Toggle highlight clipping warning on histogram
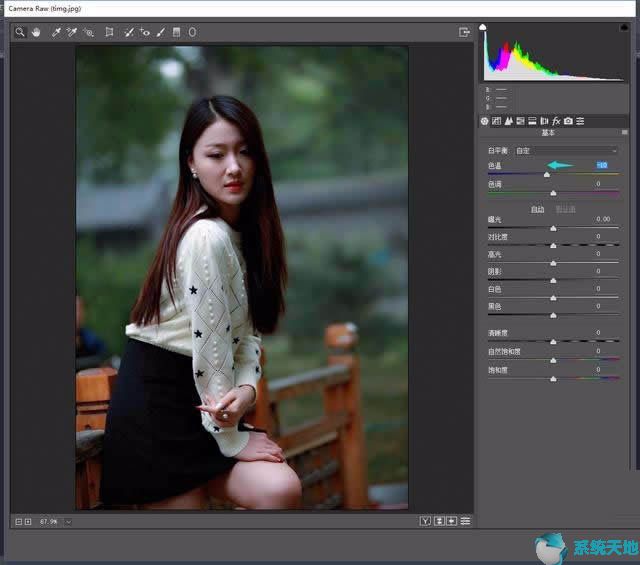 pos(624,27)
